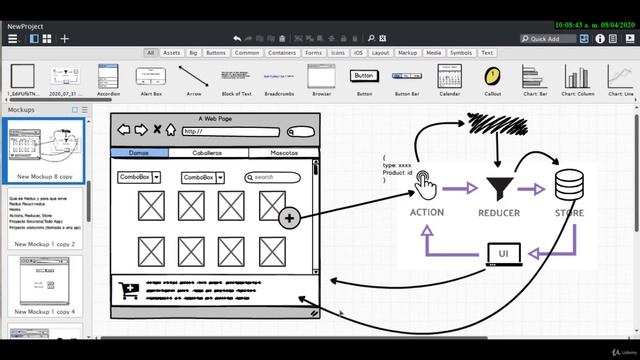Select the Damas tab in mockup
This screenshot has width=640, height=360.
(139, 153)
